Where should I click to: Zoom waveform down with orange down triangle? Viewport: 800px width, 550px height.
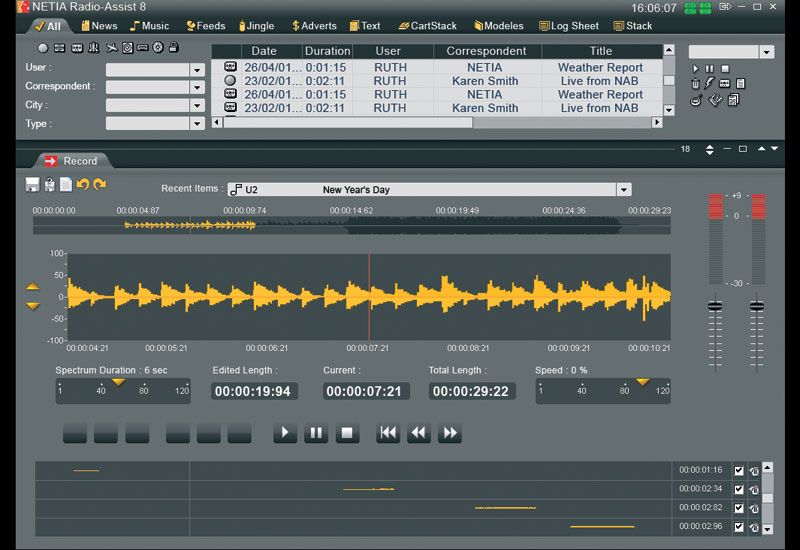coord(33,306)
